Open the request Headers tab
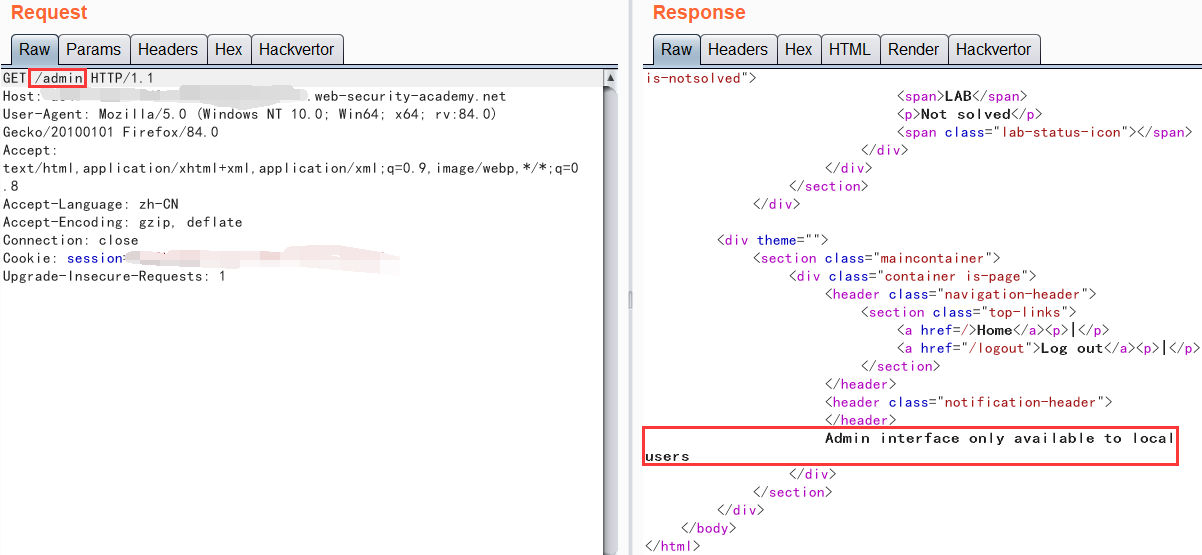Viewport: 1202px width, 555px height. click(168, 49)
